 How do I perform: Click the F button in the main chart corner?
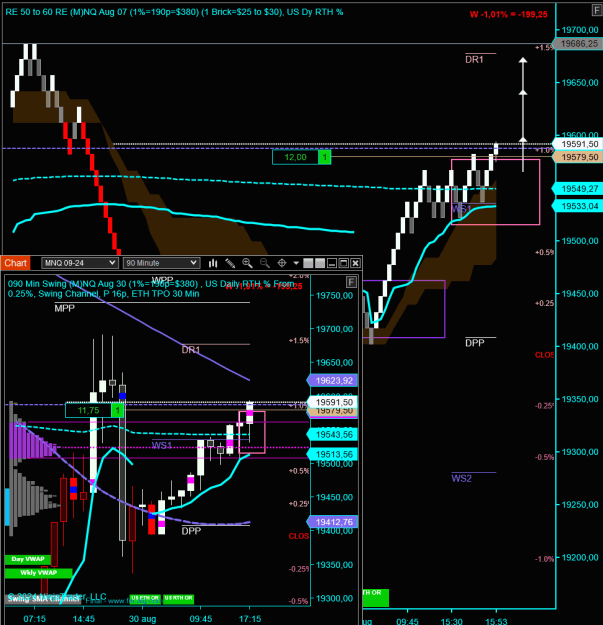pos(597,10)
